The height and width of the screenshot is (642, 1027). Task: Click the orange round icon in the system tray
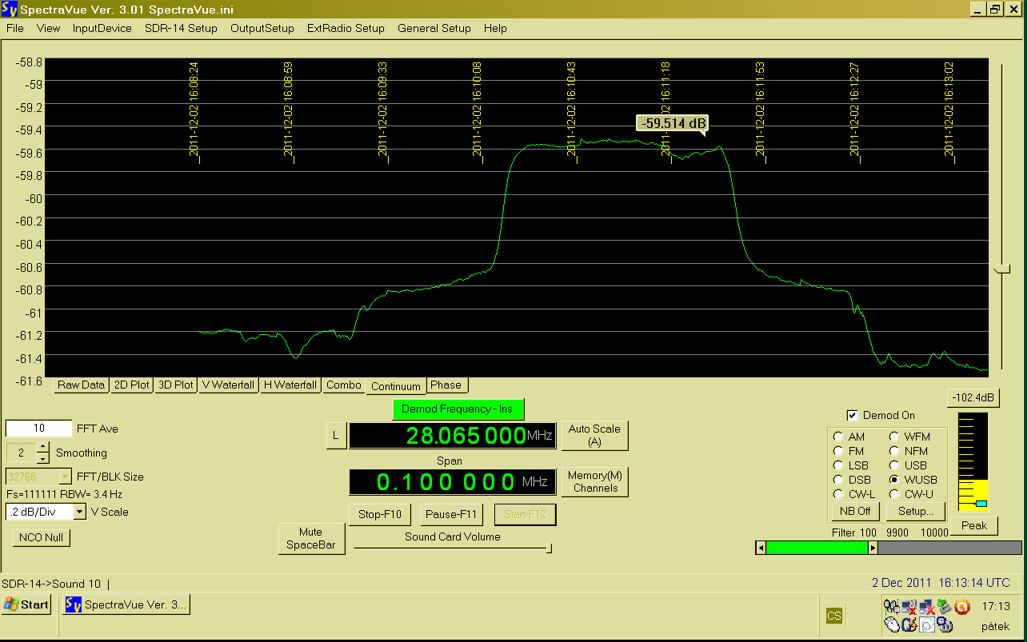(x=962, y=607)
